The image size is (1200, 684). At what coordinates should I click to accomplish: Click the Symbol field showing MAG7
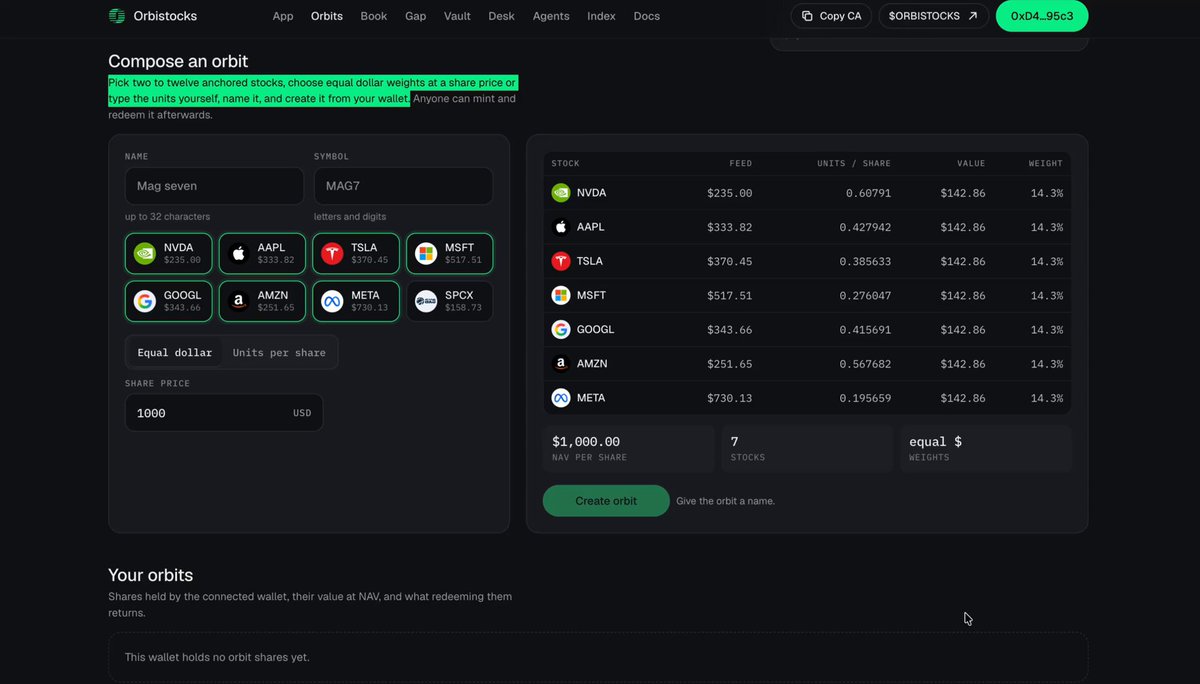point(403,186)
